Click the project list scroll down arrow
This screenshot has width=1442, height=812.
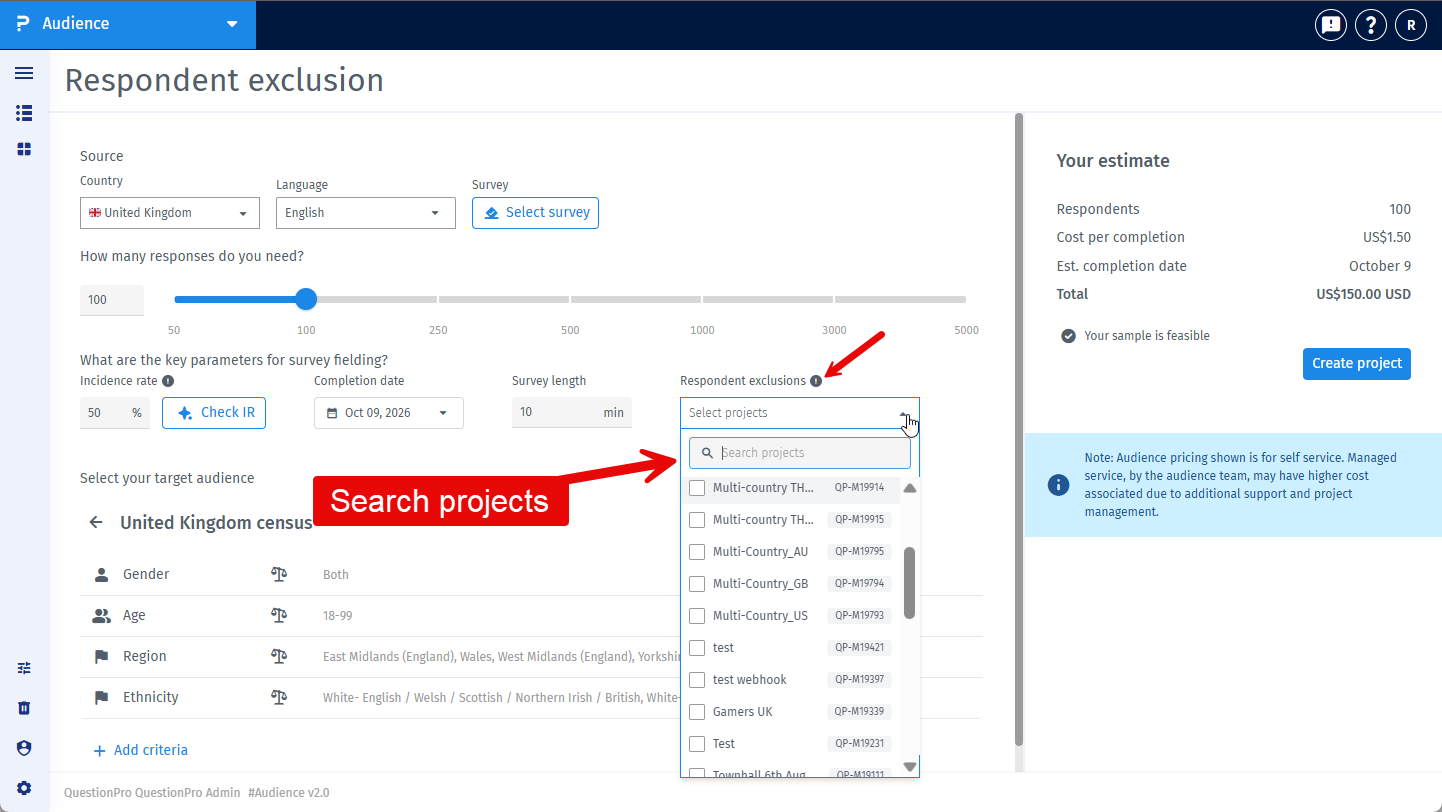tap(910, 767)
